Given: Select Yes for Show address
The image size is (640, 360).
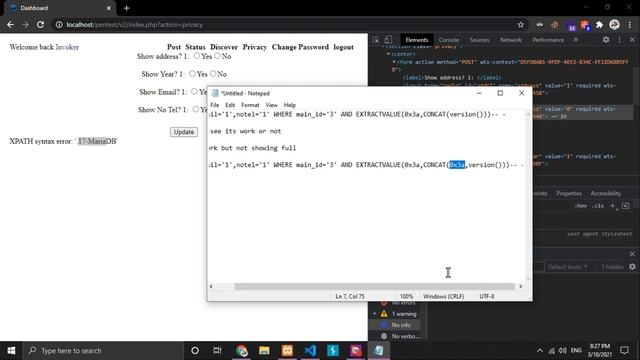Looking at the screenshot, I should click(197, 56).
